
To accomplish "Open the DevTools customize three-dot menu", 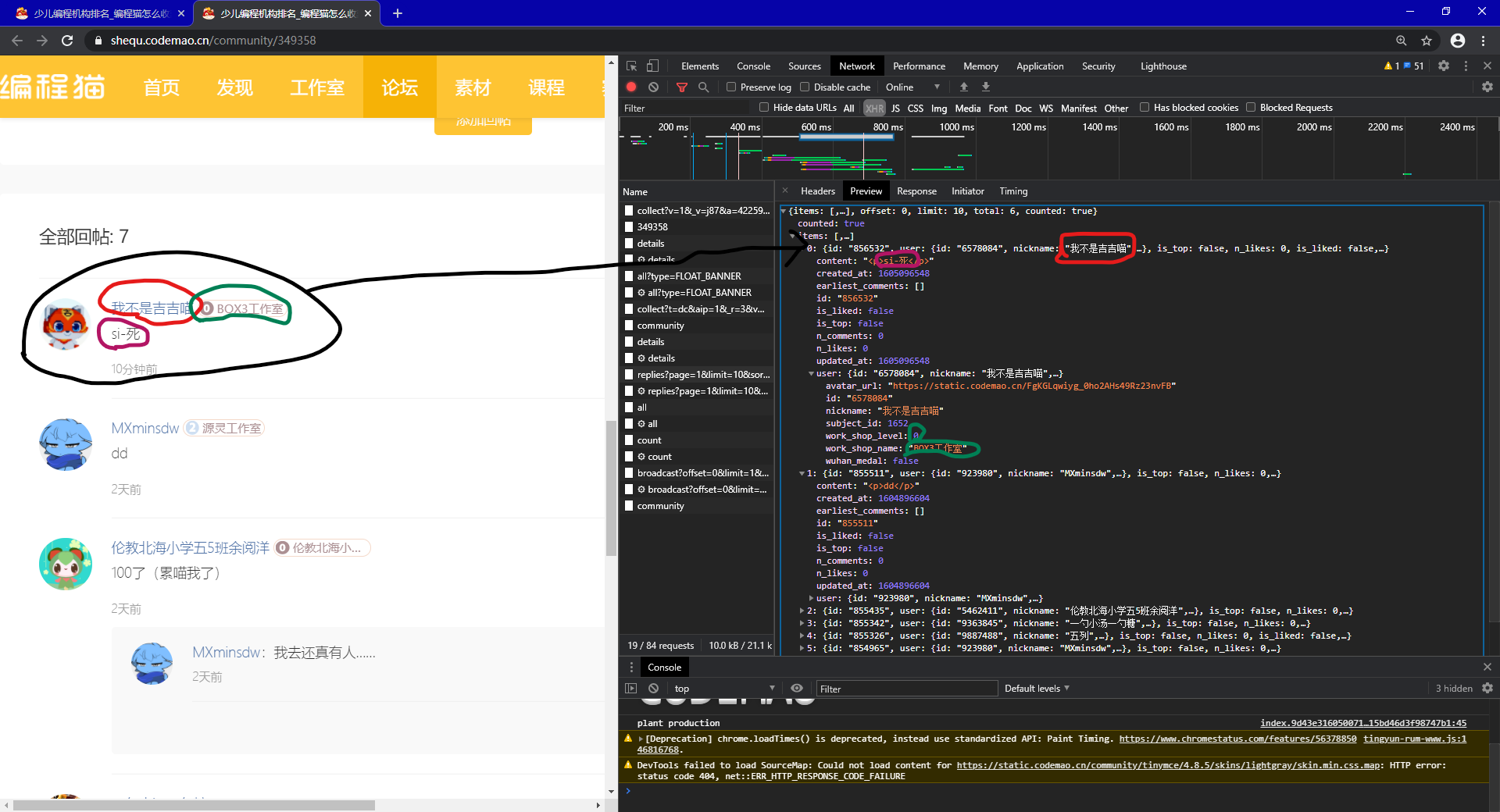I will (x=1466, y=66).
